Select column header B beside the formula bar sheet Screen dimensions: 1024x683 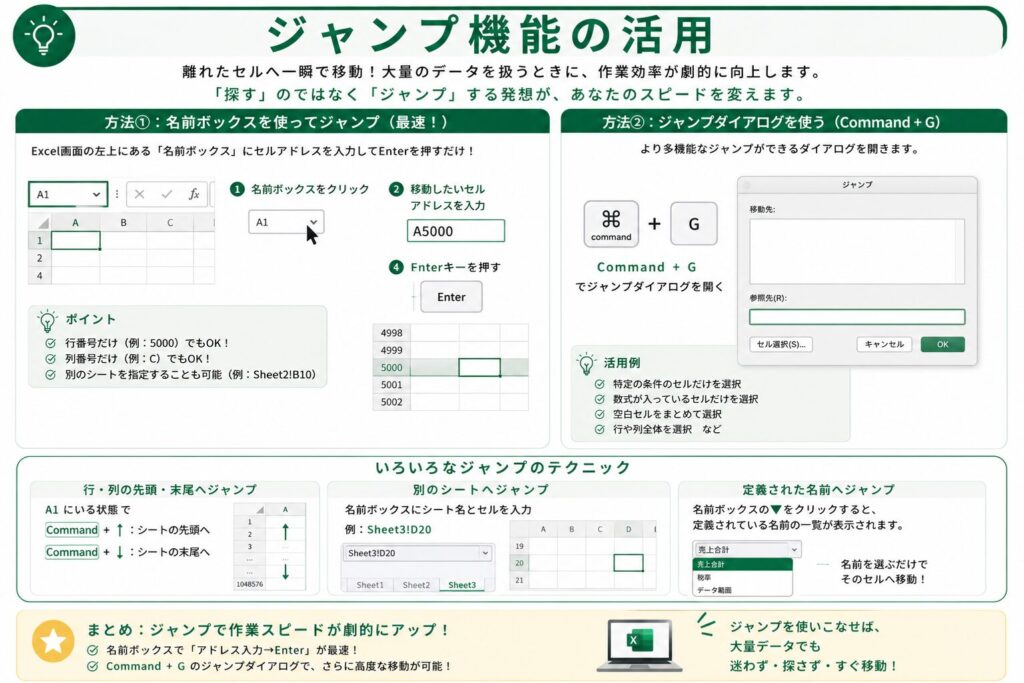tap(123, 223)
